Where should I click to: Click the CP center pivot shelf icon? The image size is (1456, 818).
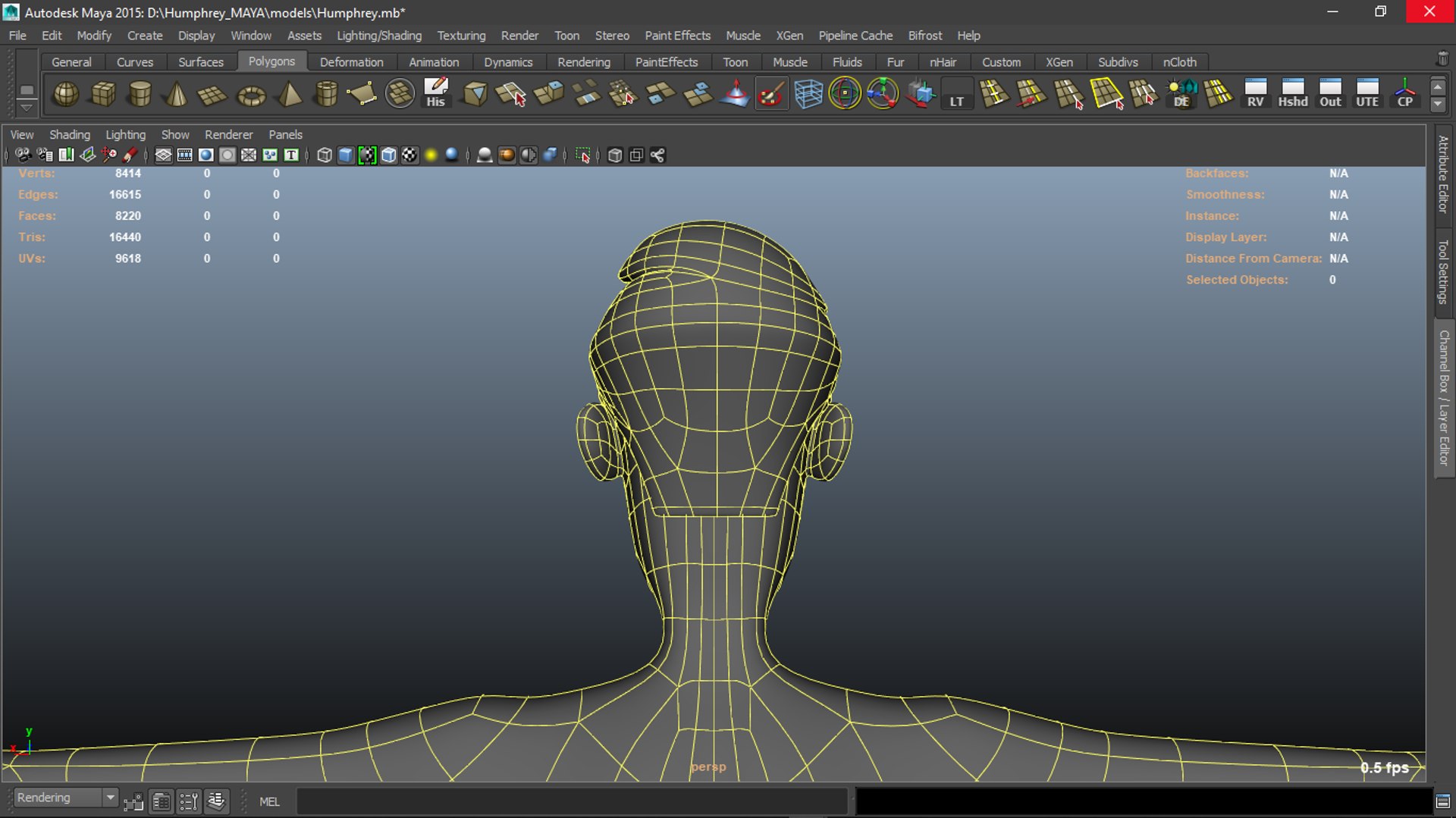point(1405,94)
